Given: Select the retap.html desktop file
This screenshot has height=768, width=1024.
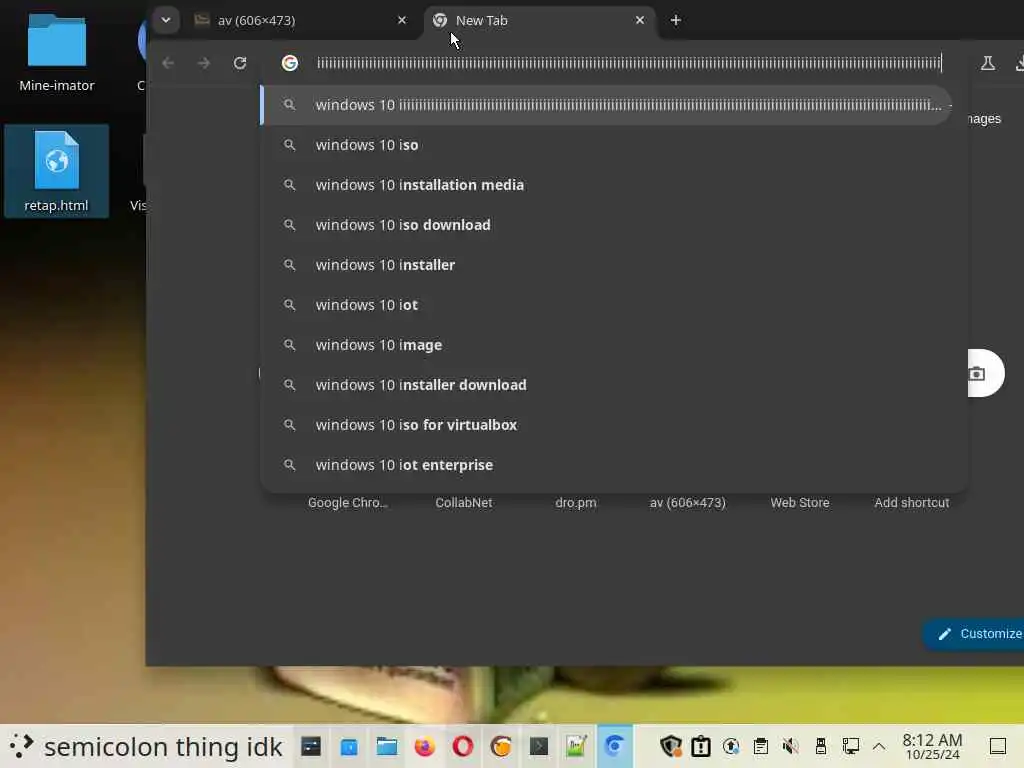Looking at the screenshot, I should [56, 171].
